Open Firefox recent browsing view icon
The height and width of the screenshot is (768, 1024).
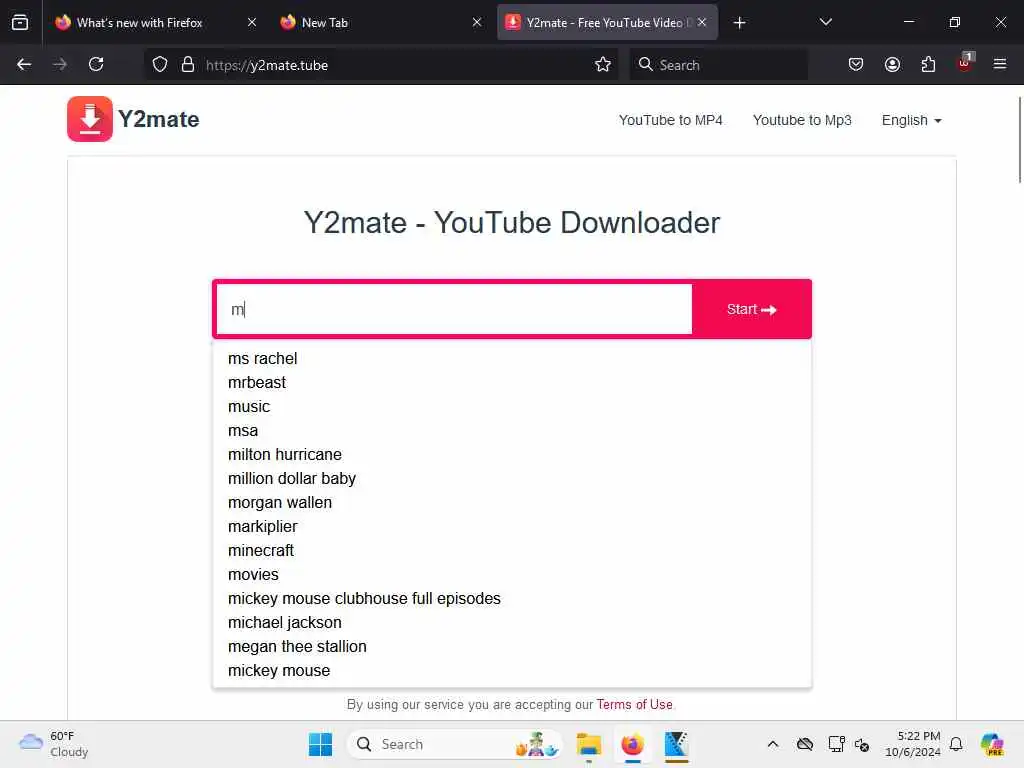coord(20,22)
